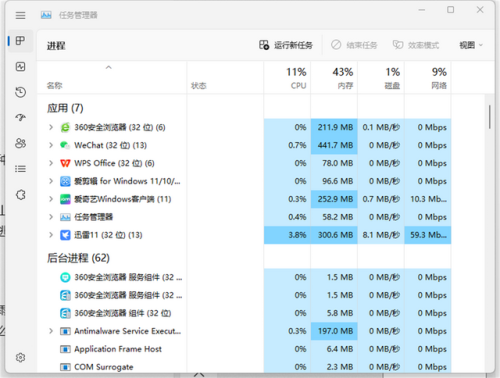500x378 pixels.
Task: Open the App history sidebar icon
Action: pyautogui.click(x=20, y=92)
